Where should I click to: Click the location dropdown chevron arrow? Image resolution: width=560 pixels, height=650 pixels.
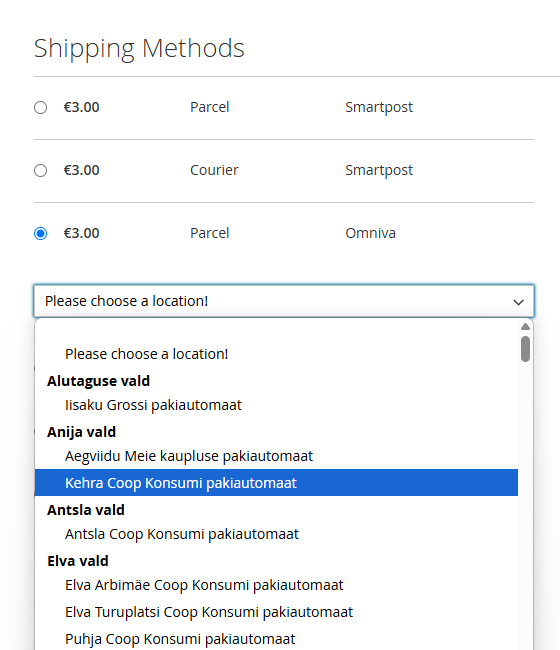click(519, 302)
